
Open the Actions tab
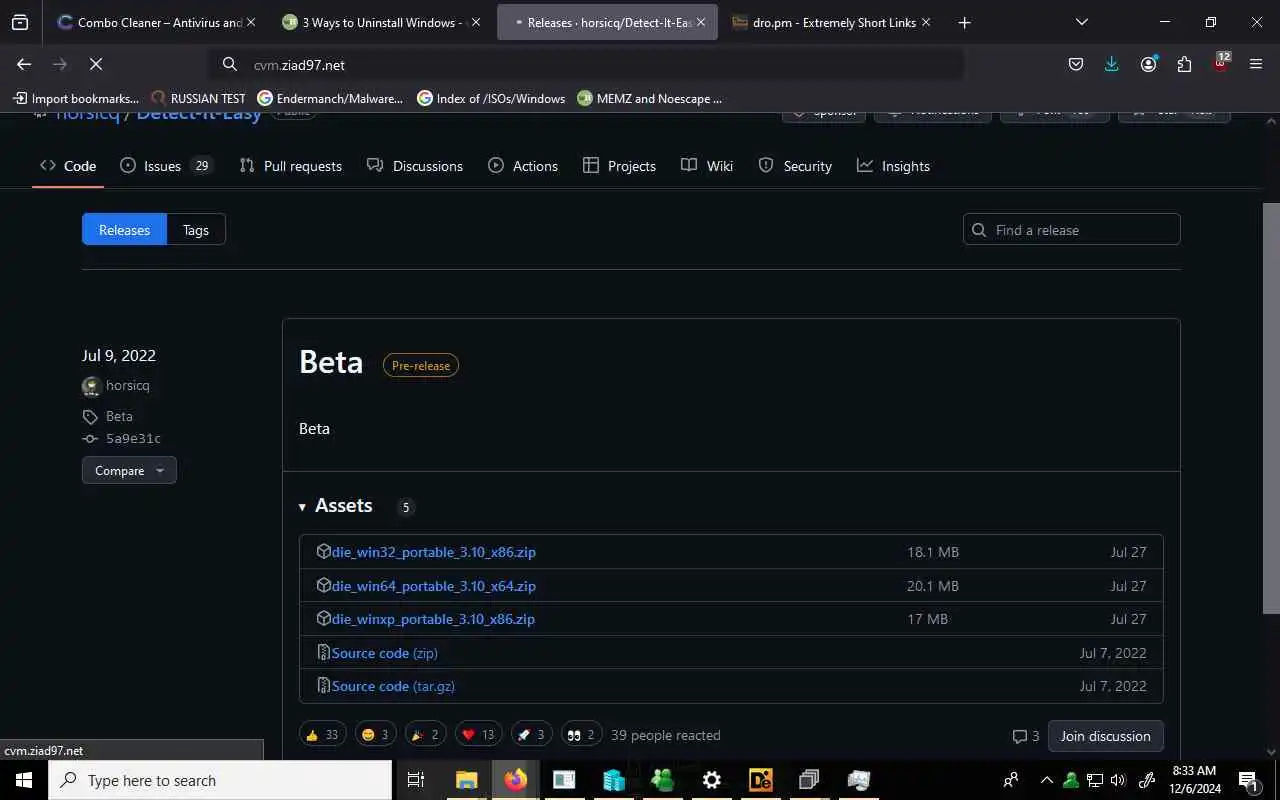(x=523, y=166)
